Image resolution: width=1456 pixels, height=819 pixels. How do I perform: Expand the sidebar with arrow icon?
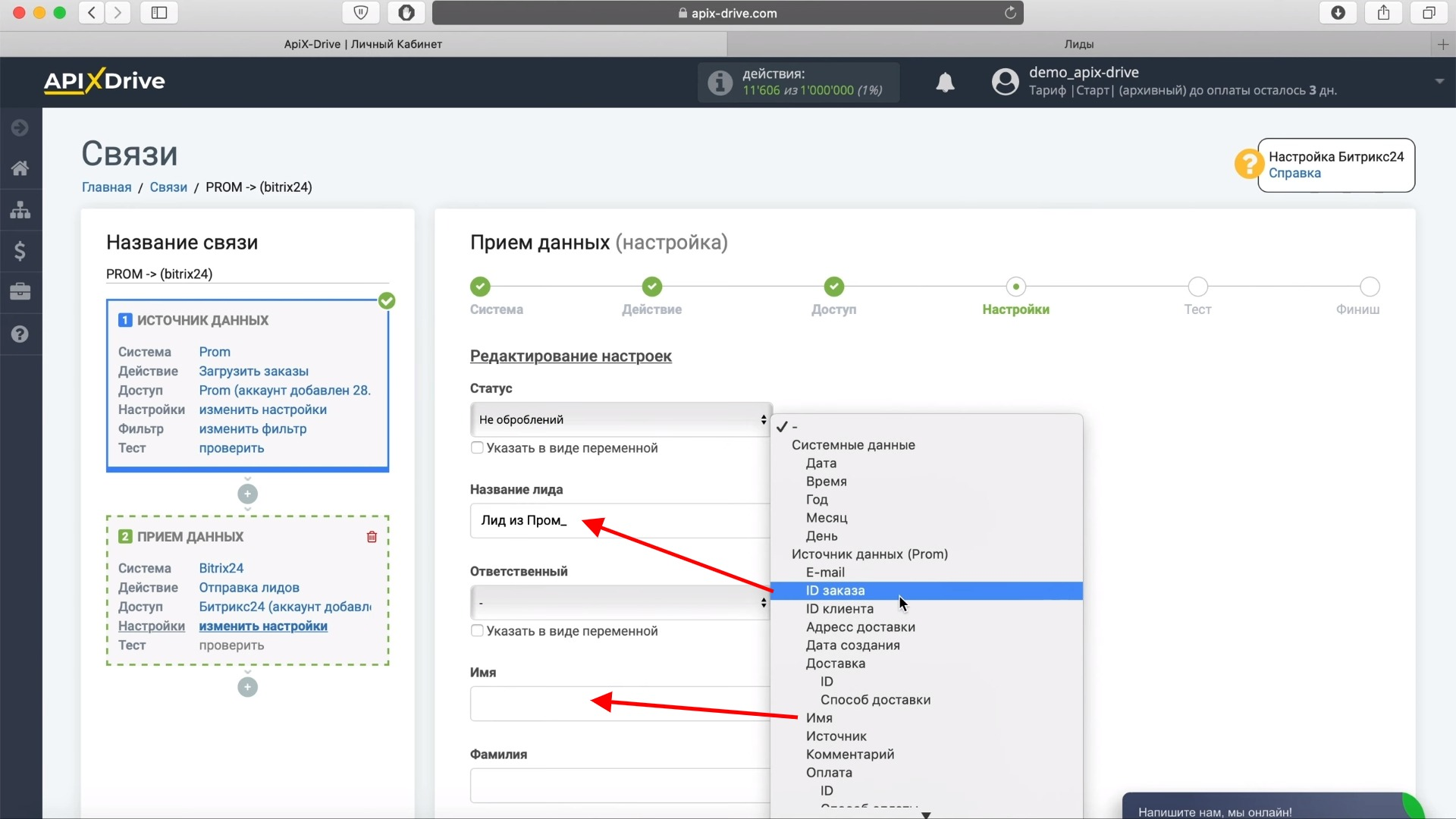[x=20, y=127]
